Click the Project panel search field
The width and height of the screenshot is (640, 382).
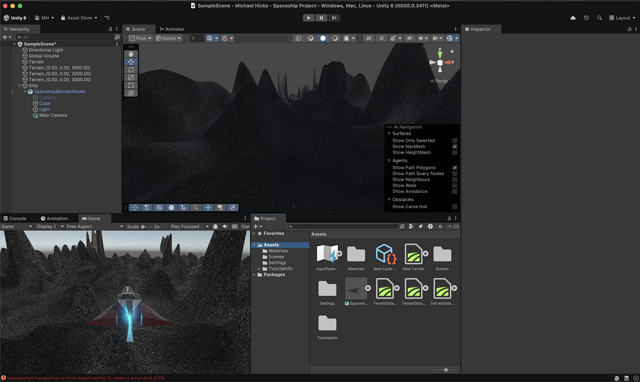click(343, 227)
